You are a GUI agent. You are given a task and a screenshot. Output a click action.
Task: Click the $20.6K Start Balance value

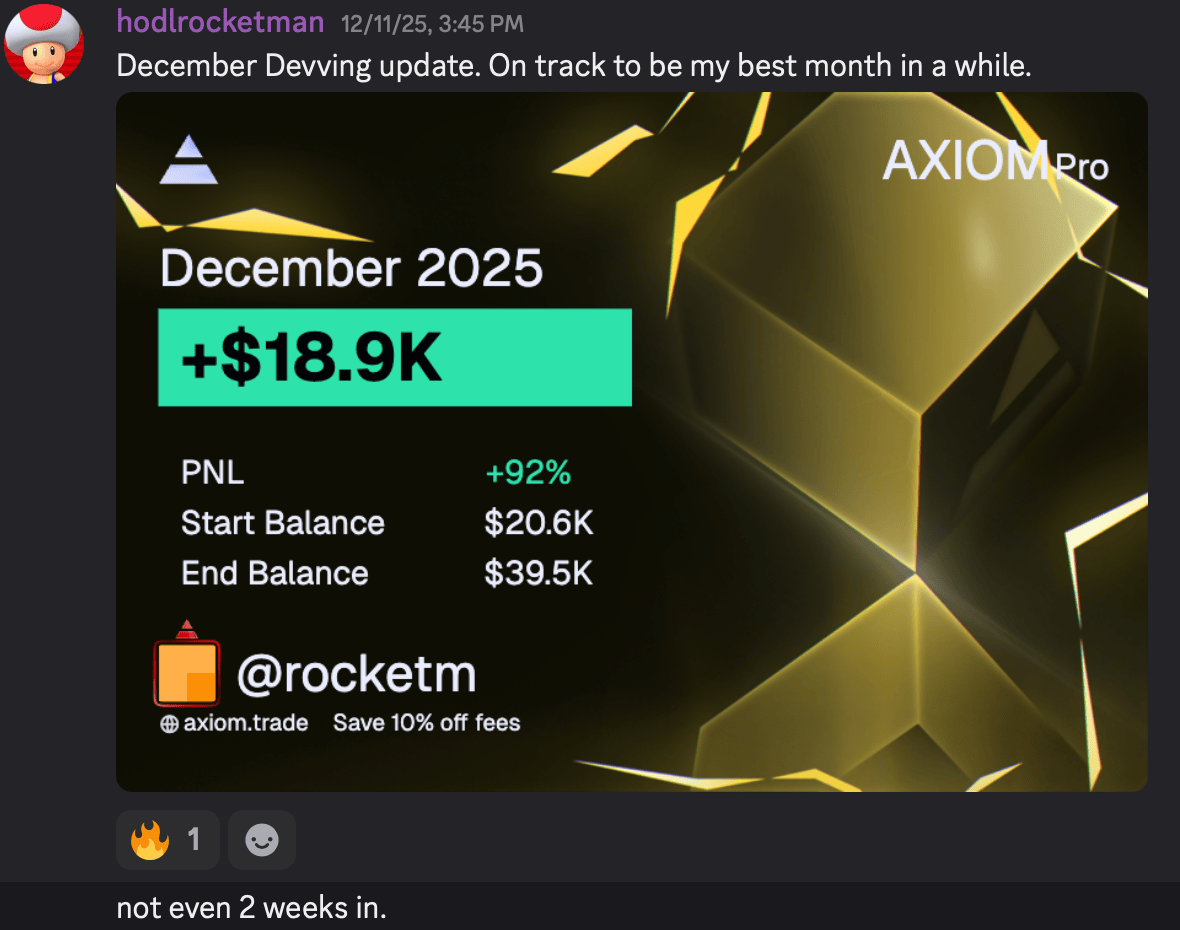pos(538,523)
